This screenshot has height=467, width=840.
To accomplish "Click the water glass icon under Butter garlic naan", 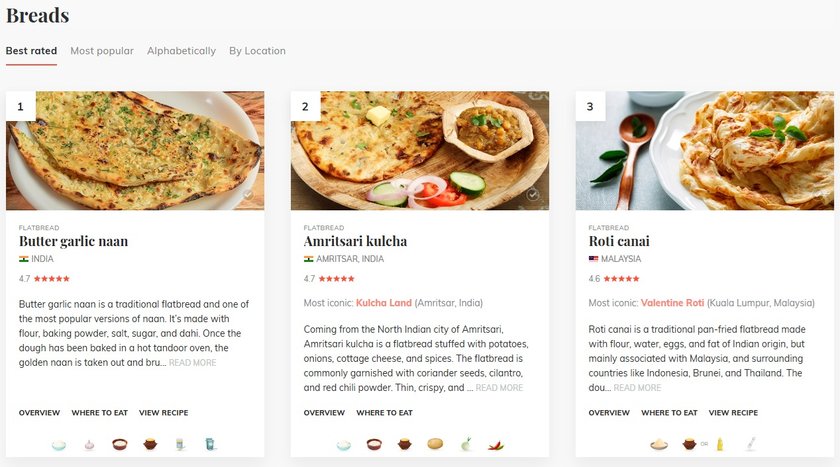I will click(x=210, y=444).
